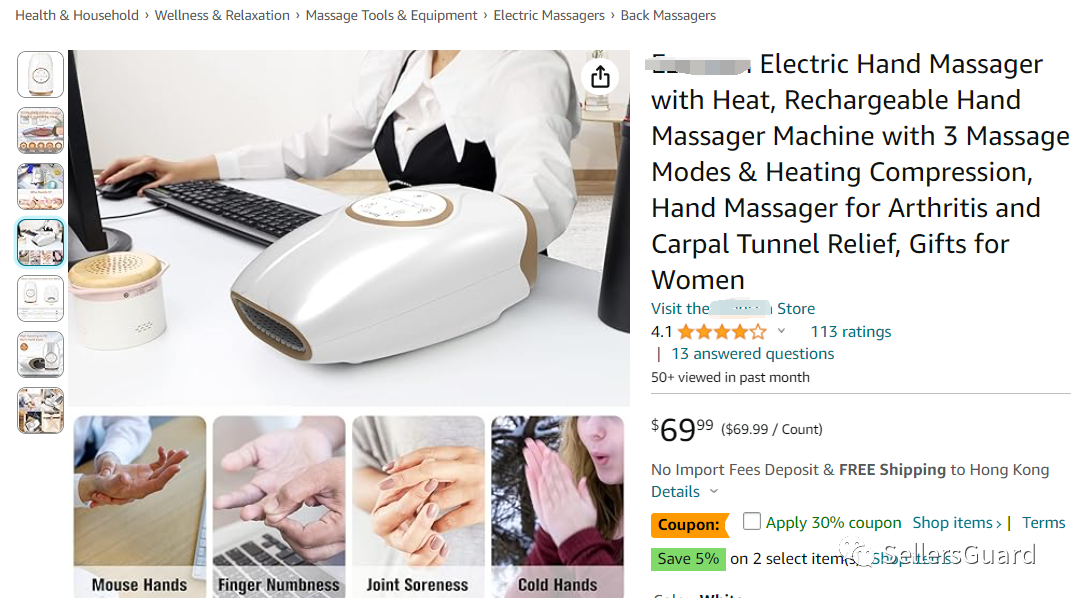The height and width of the screenshot is (598, 1071).
Task: Select the sixth product thumbnail
Action: pos(40,354)
